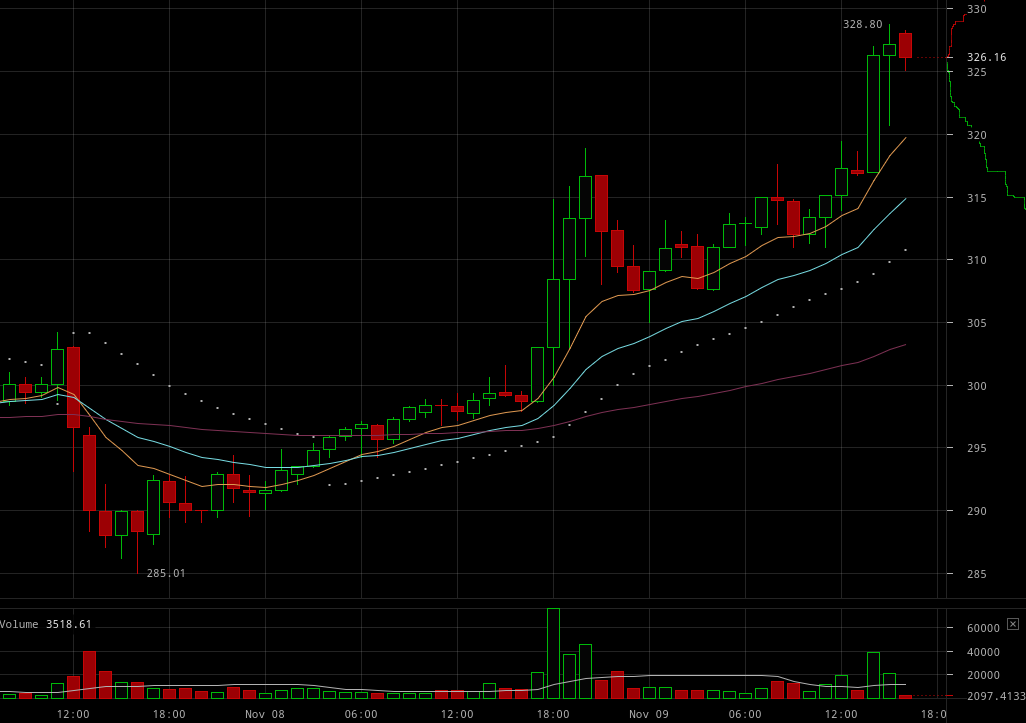This screenshot has height=723, width=1026.
Task: Click the Nov 09 date label
Action: point(649,714)
